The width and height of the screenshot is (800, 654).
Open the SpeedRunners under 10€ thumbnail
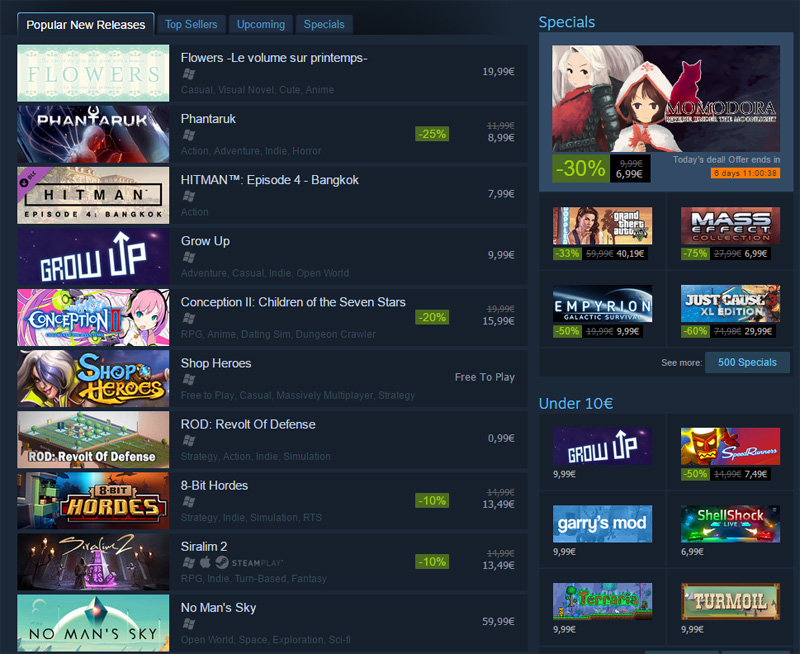point(730,446)
